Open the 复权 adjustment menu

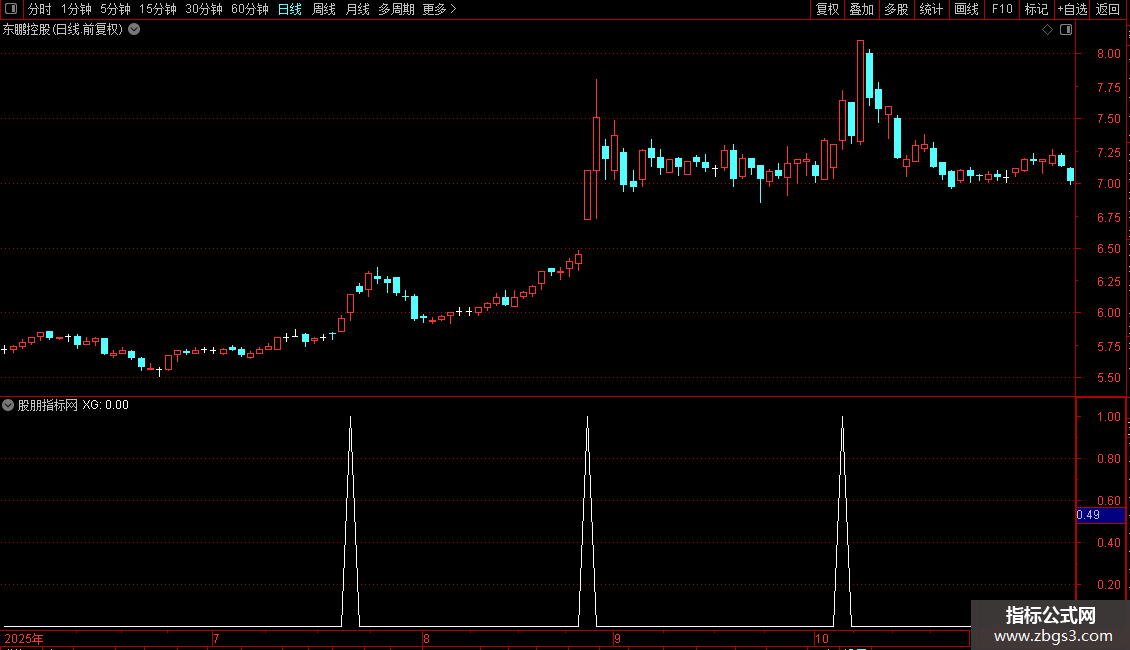pyautogui.click(x=827, y=9)
